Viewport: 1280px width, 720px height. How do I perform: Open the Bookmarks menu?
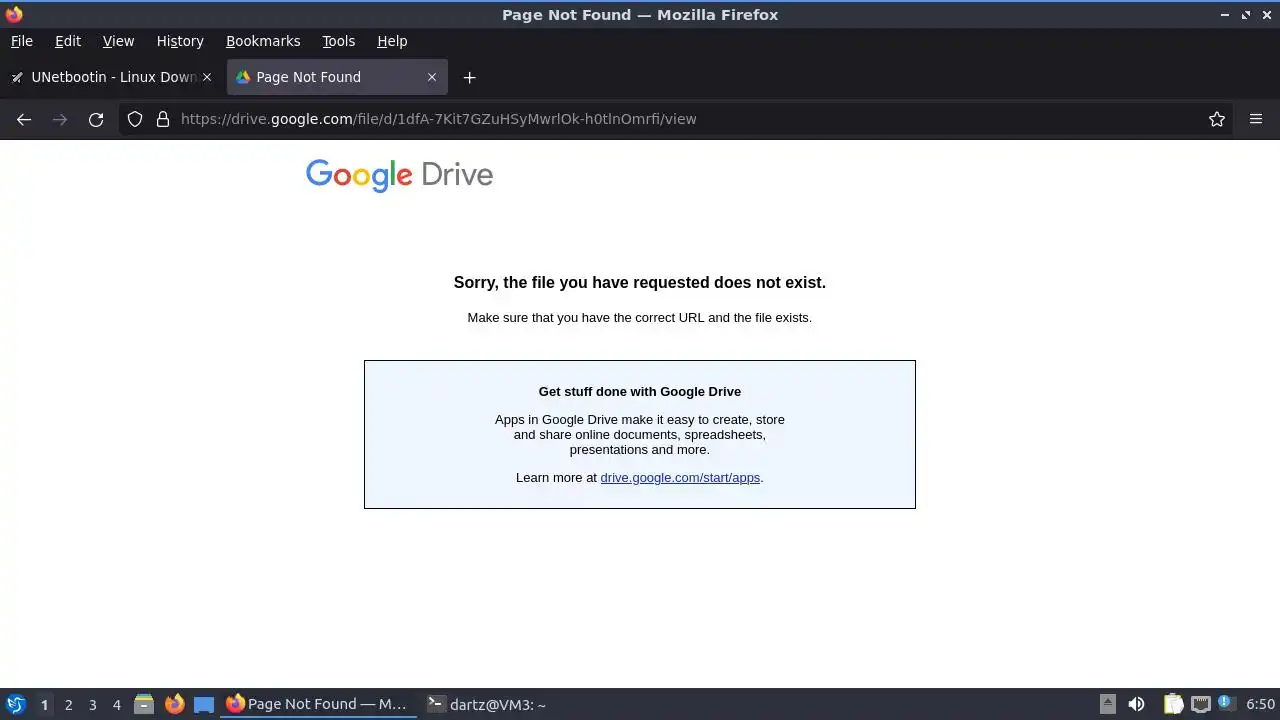pos(263,41)
